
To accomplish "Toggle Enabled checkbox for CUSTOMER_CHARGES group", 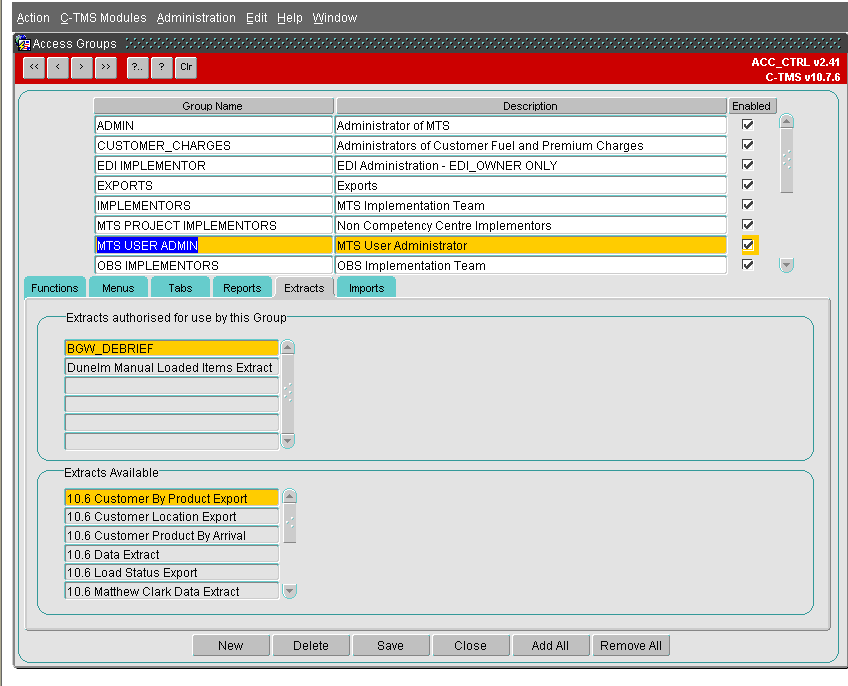I will click(x=747, y=145).
